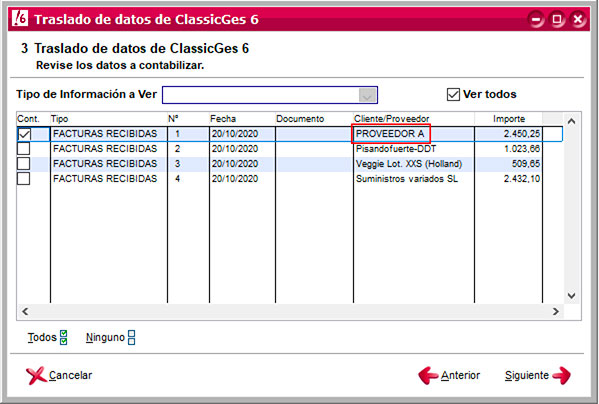
Task: Click the date 20/10/2020 in Pisandofuerte-DDT row
Action: [x=235, y=149]
